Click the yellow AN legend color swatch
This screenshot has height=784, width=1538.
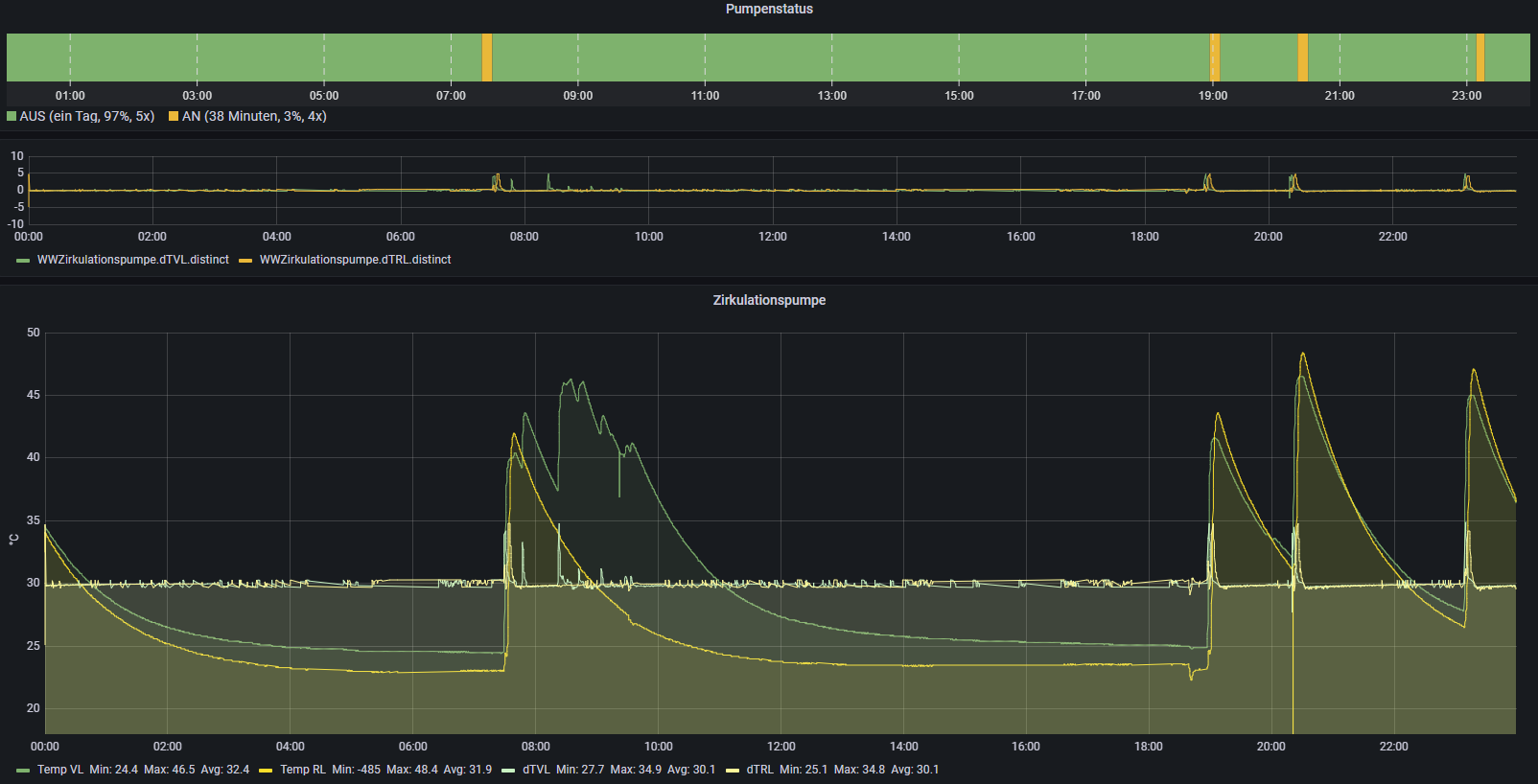point(174,116)
